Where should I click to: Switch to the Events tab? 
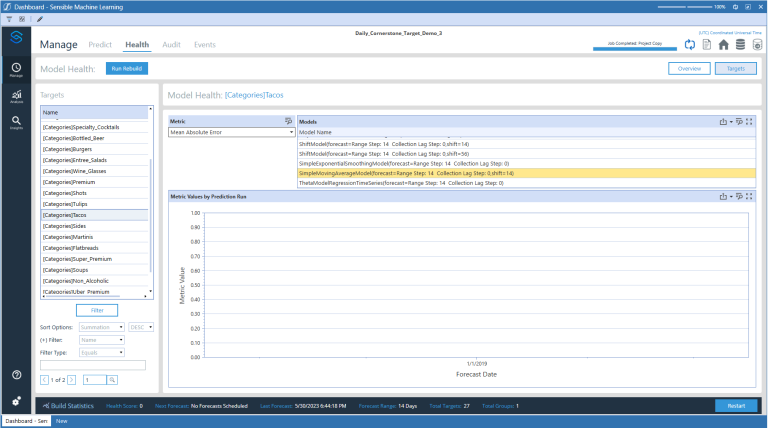205,45
